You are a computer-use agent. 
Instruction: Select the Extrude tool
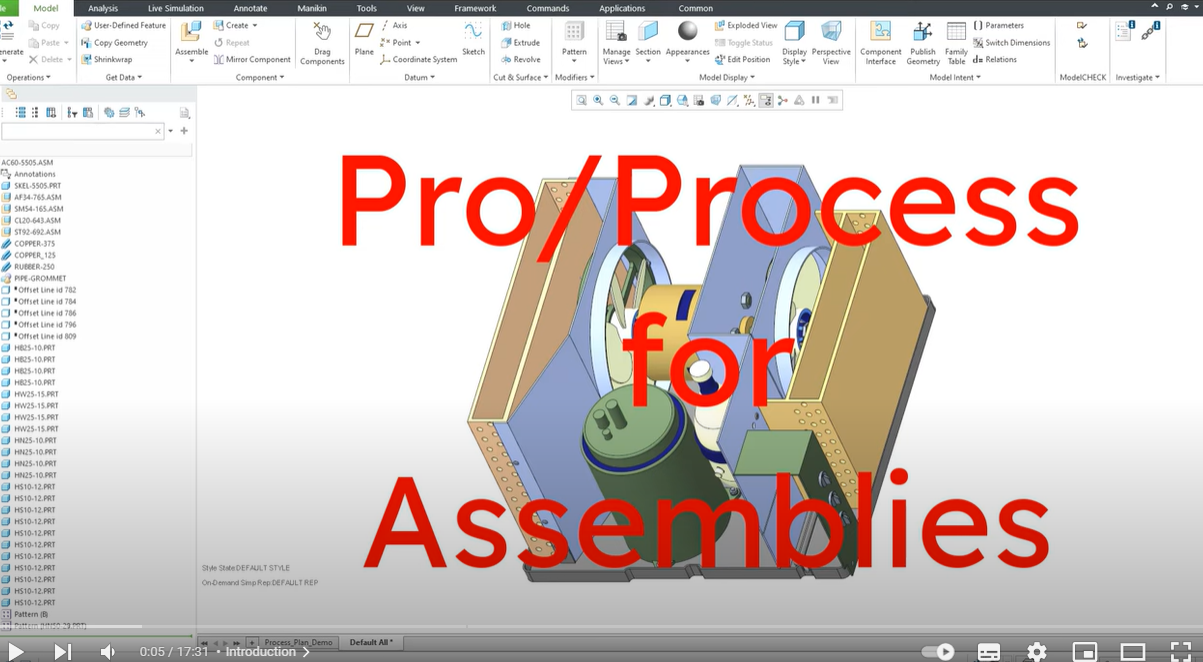(520, 42)
